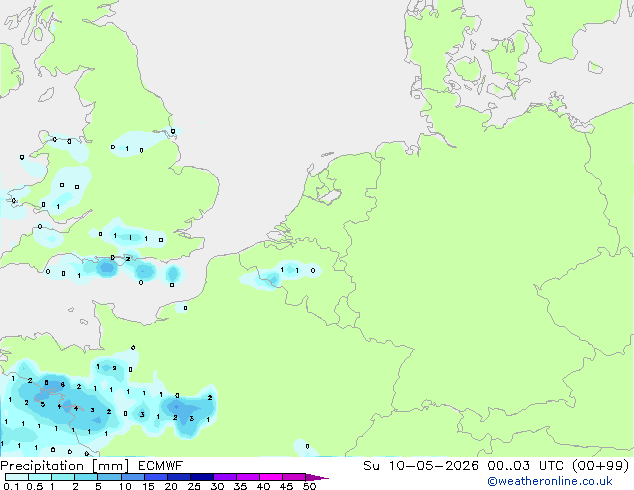Image resolution: width=634 pixels, height=490 pixels.
Task: Select the 1–2 mm legend color swatch
Action: tap(63, 477)
